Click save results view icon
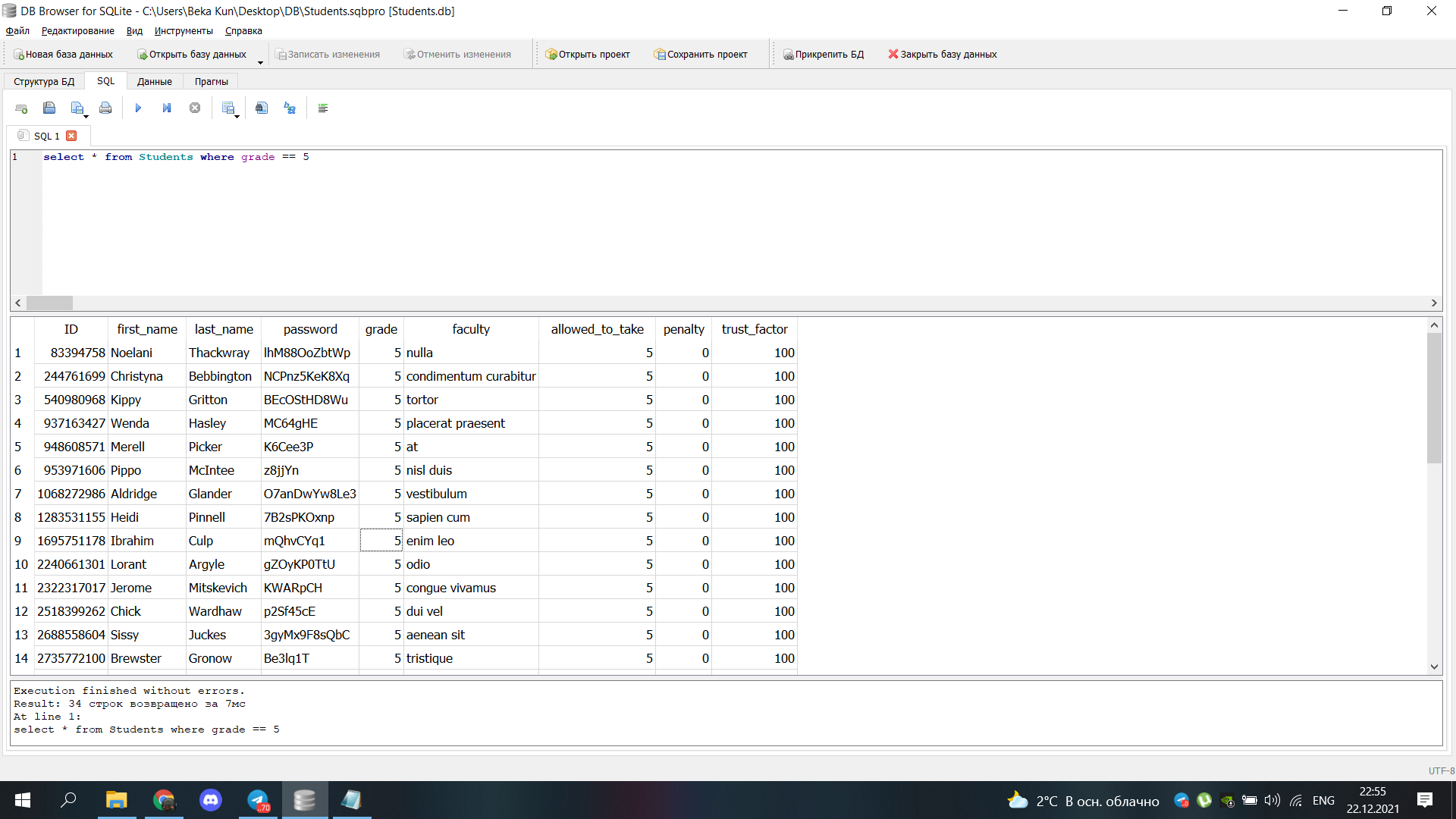The image size is (1456, 819). coord(228,108)
